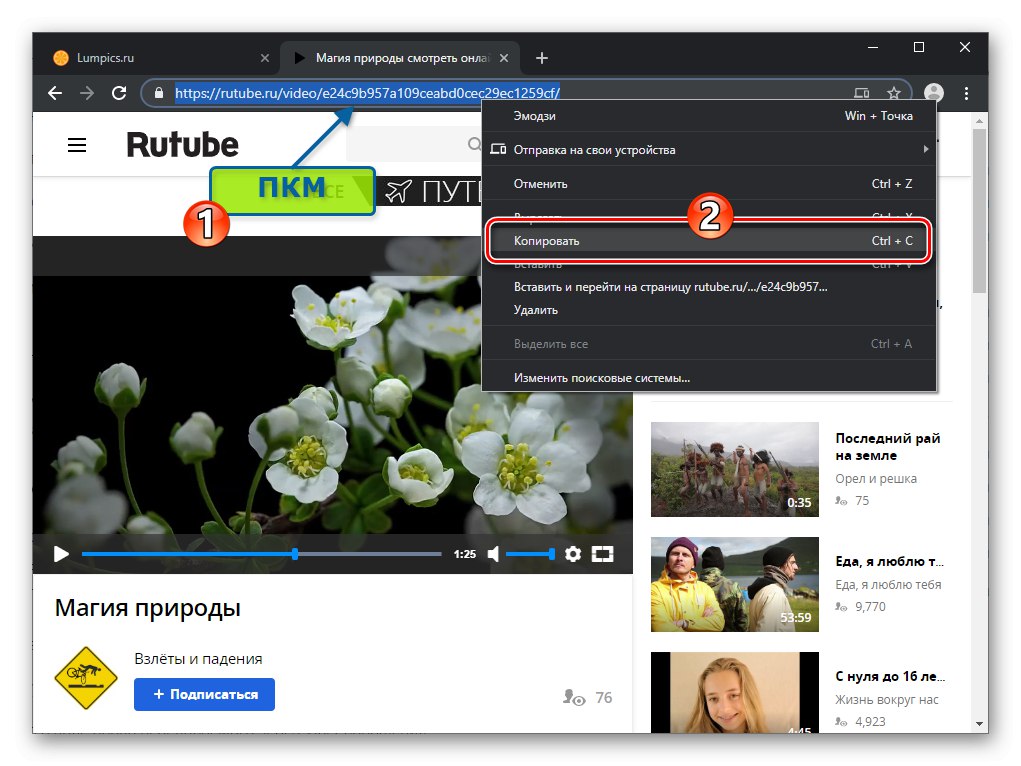The width and height of the screenshot is (1021, 766).
Task: Open Изменить поисковые системы option
Action: tap(709, 378)
